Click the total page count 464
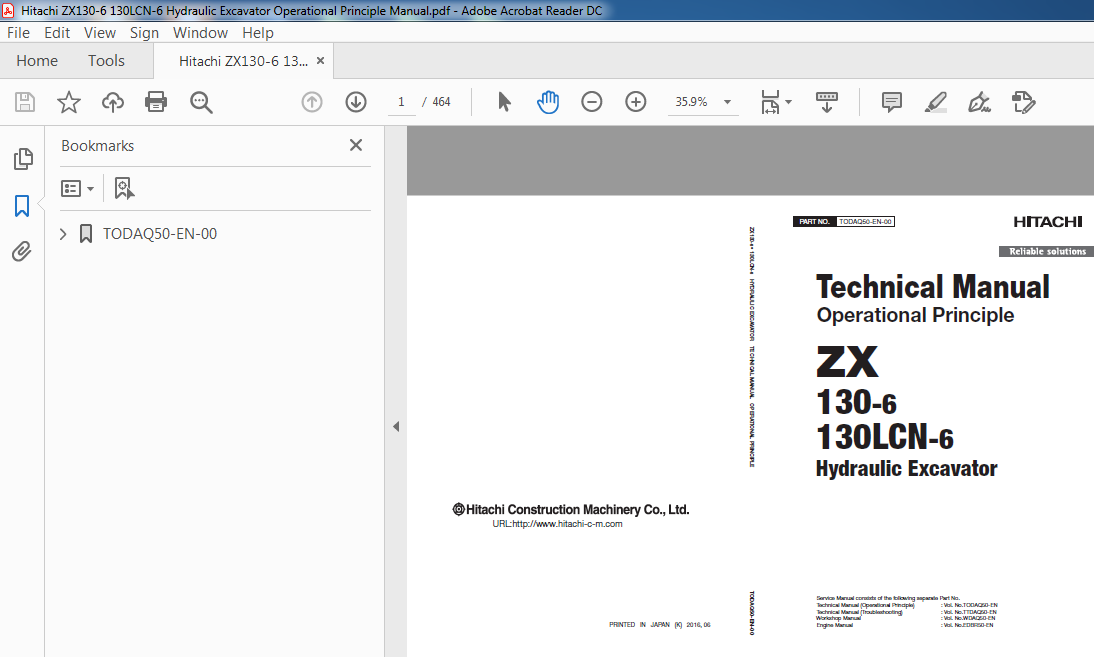 tap(441, 102)
